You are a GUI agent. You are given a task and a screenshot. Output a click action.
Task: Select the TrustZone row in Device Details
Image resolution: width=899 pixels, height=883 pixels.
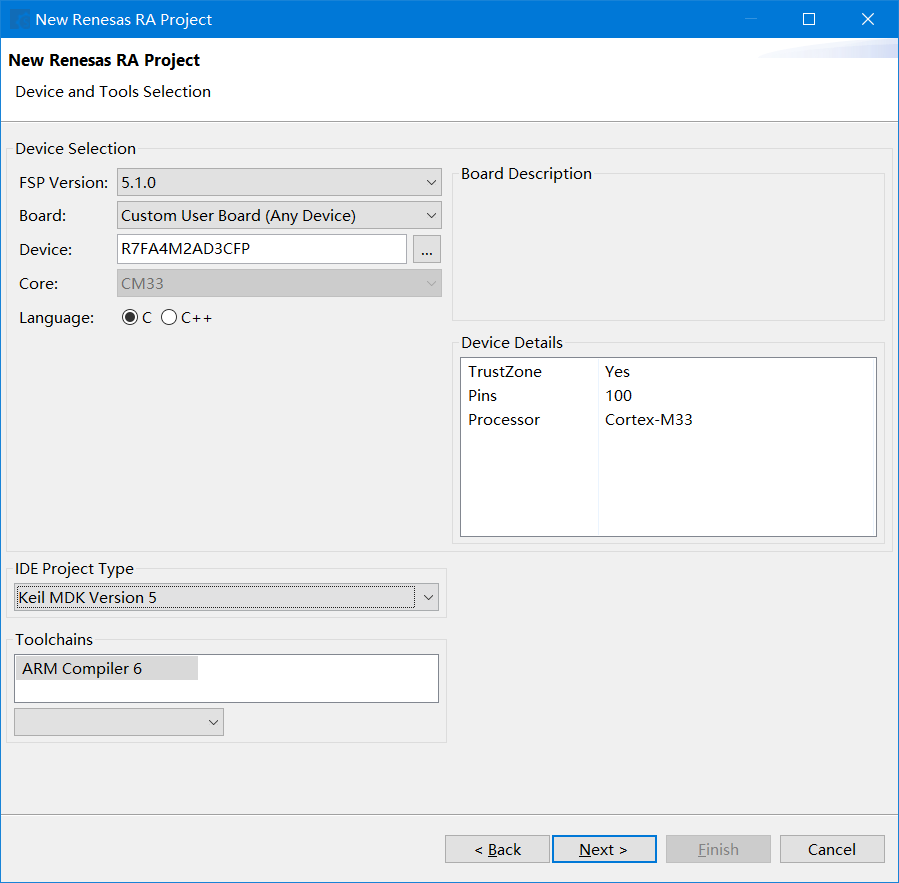(669, 372)
